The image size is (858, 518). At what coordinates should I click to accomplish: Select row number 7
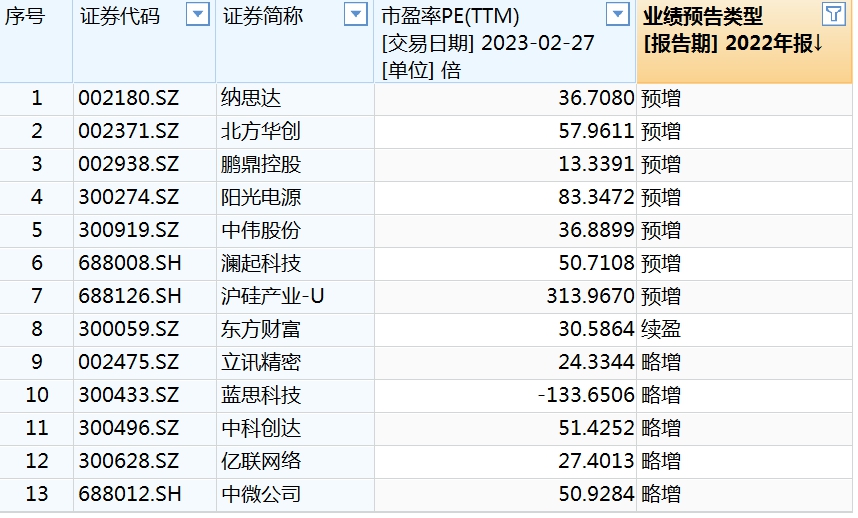(37, 296)
